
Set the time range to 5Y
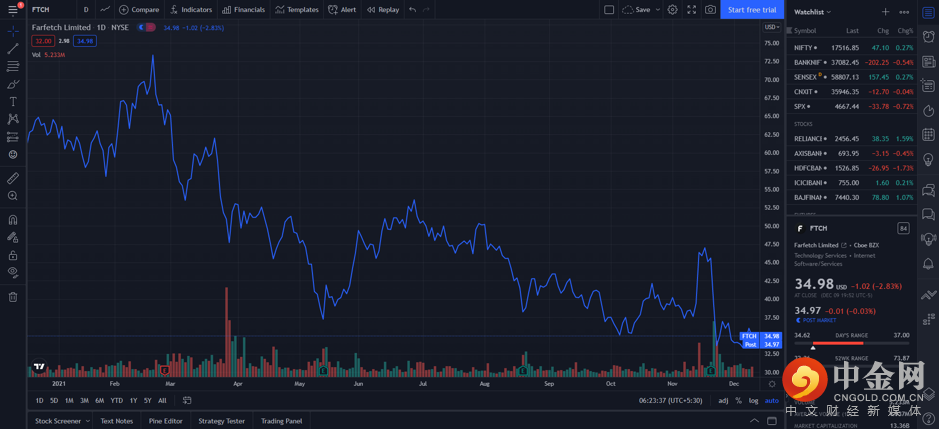click(x=147, y=400)
